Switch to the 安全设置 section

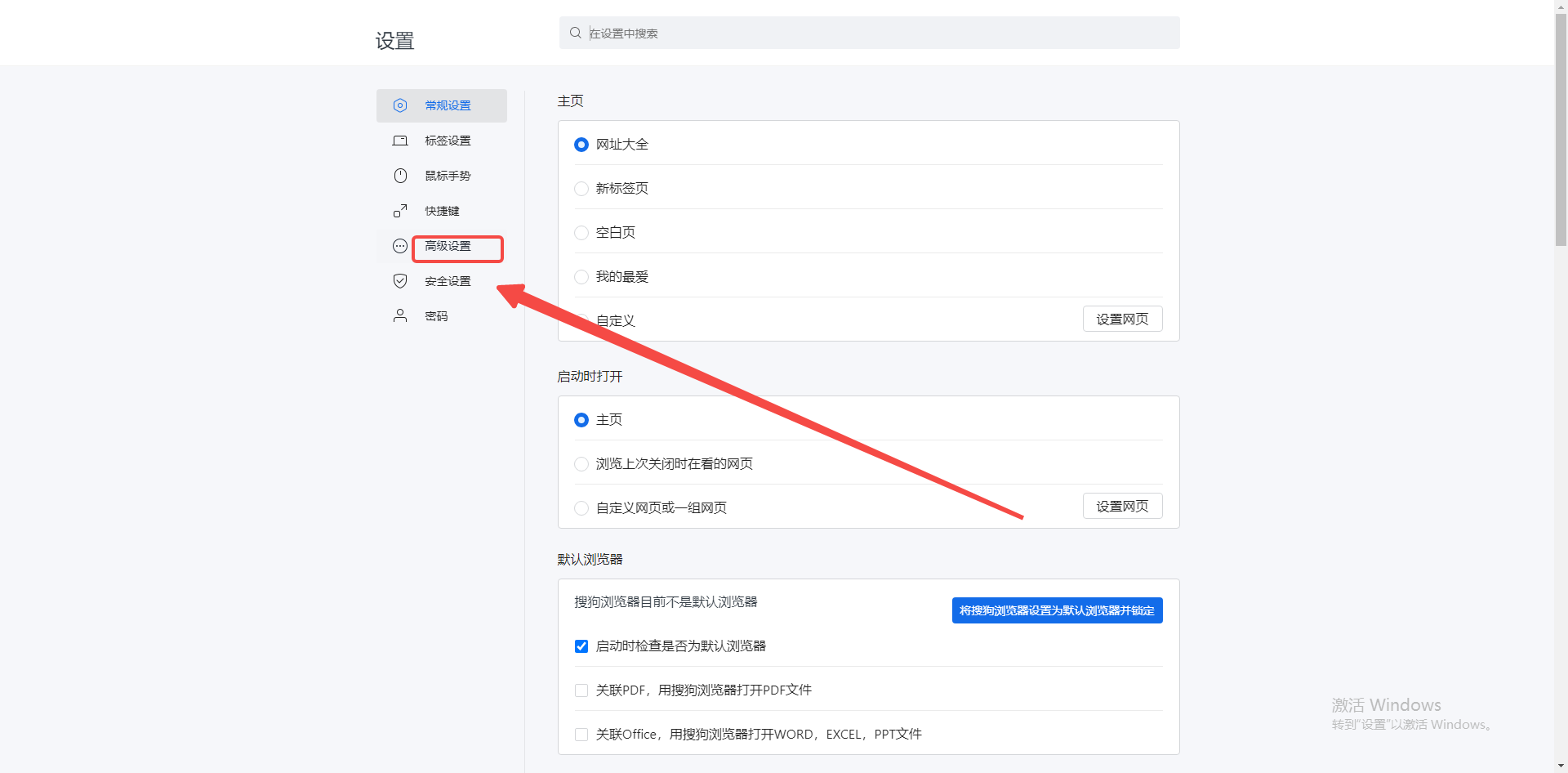[x=447, y=280]
